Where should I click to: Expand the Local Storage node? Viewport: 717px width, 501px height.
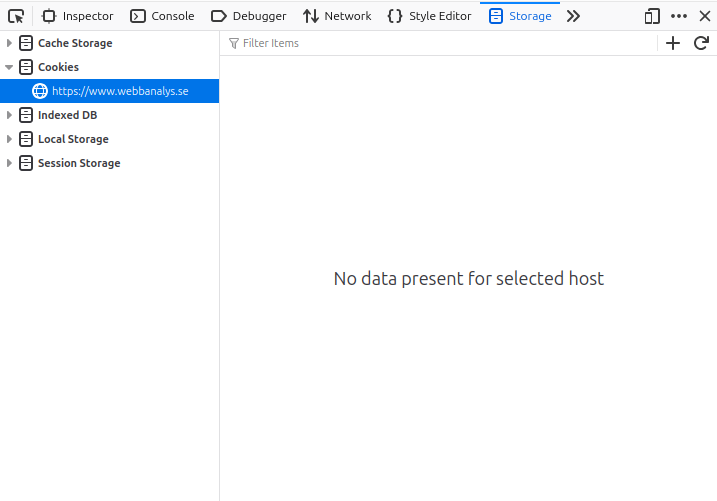pyautogui.click(x=10, y=139)
